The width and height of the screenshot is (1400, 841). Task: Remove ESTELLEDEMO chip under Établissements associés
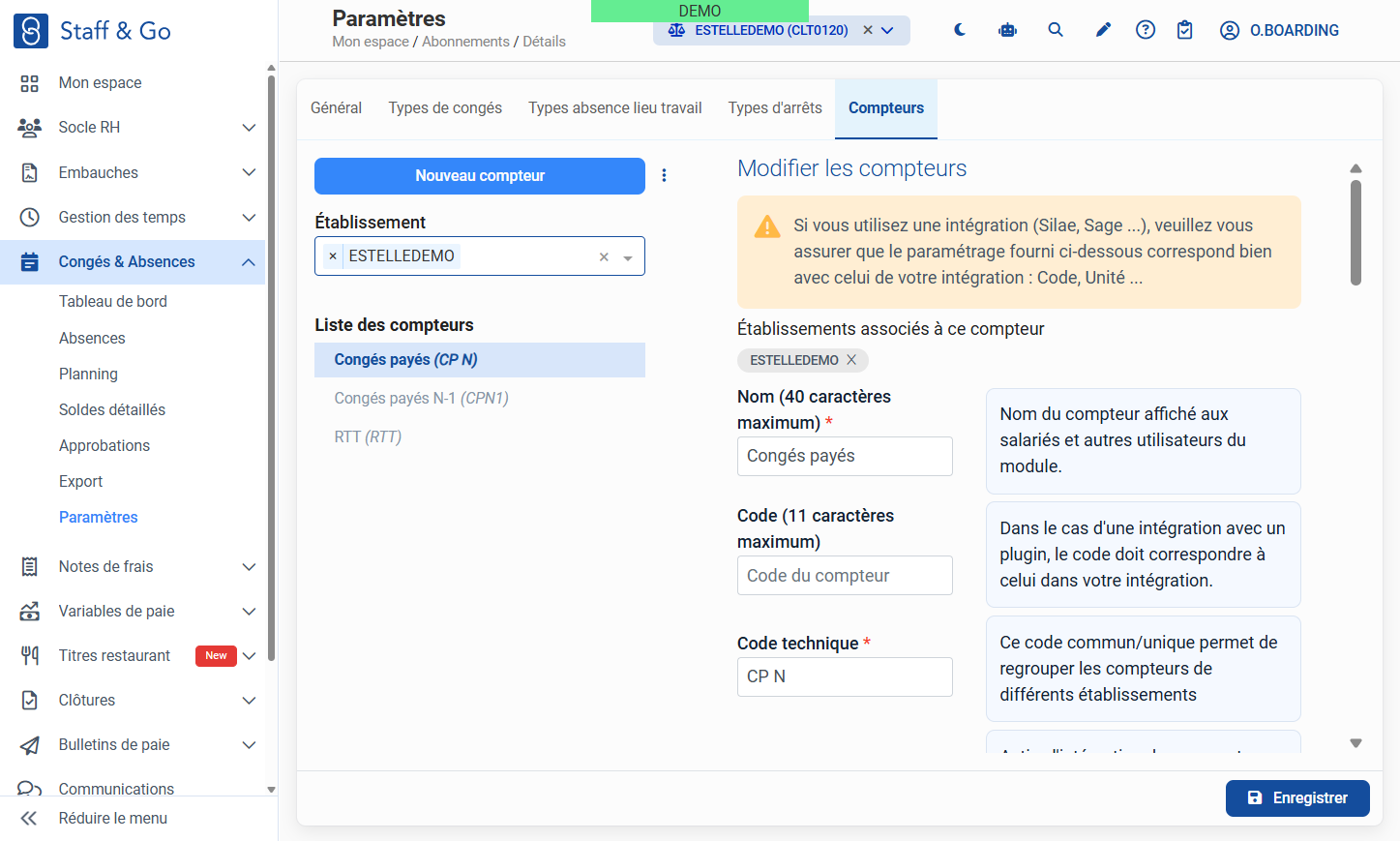coord(851,360)
